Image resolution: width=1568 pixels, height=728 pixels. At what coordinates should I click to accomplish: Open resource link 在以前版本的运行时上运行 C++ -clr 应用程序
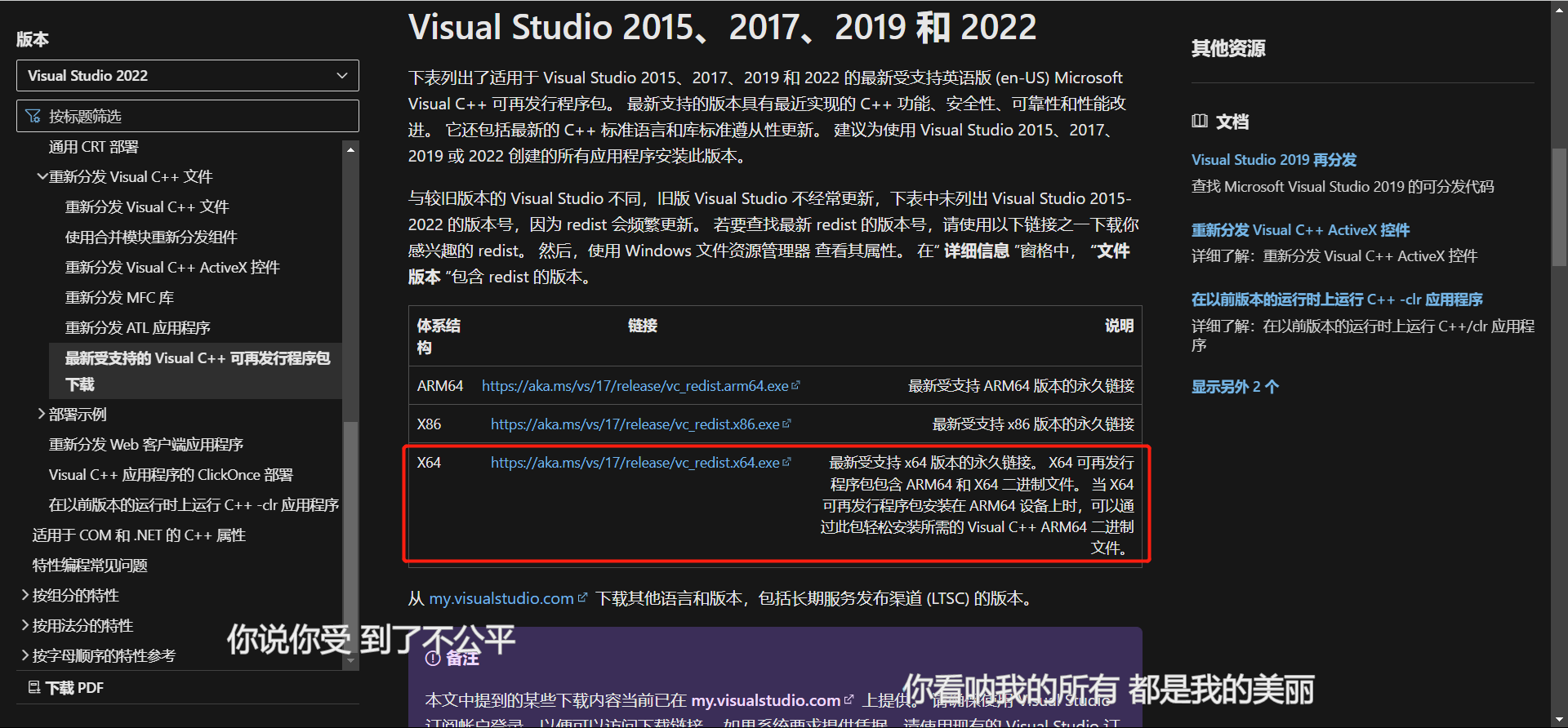(x=1337, y=300)
